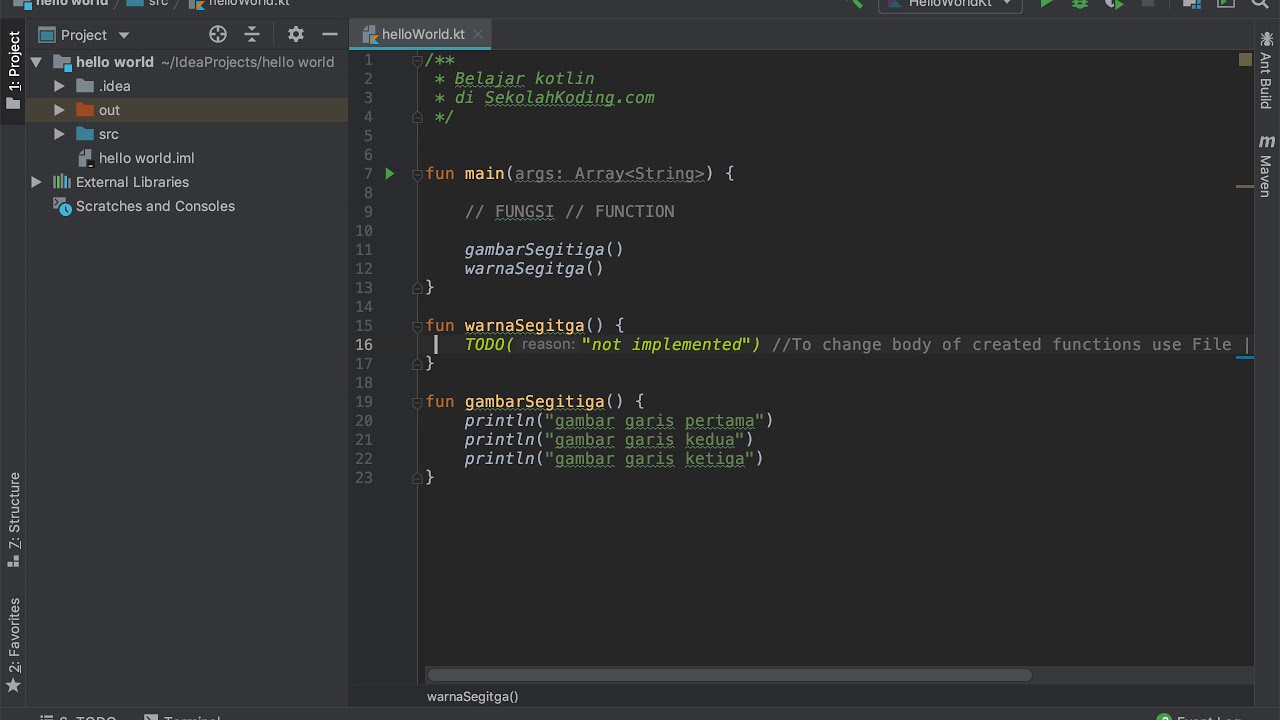Select hello world.iml file

[146, 158]
